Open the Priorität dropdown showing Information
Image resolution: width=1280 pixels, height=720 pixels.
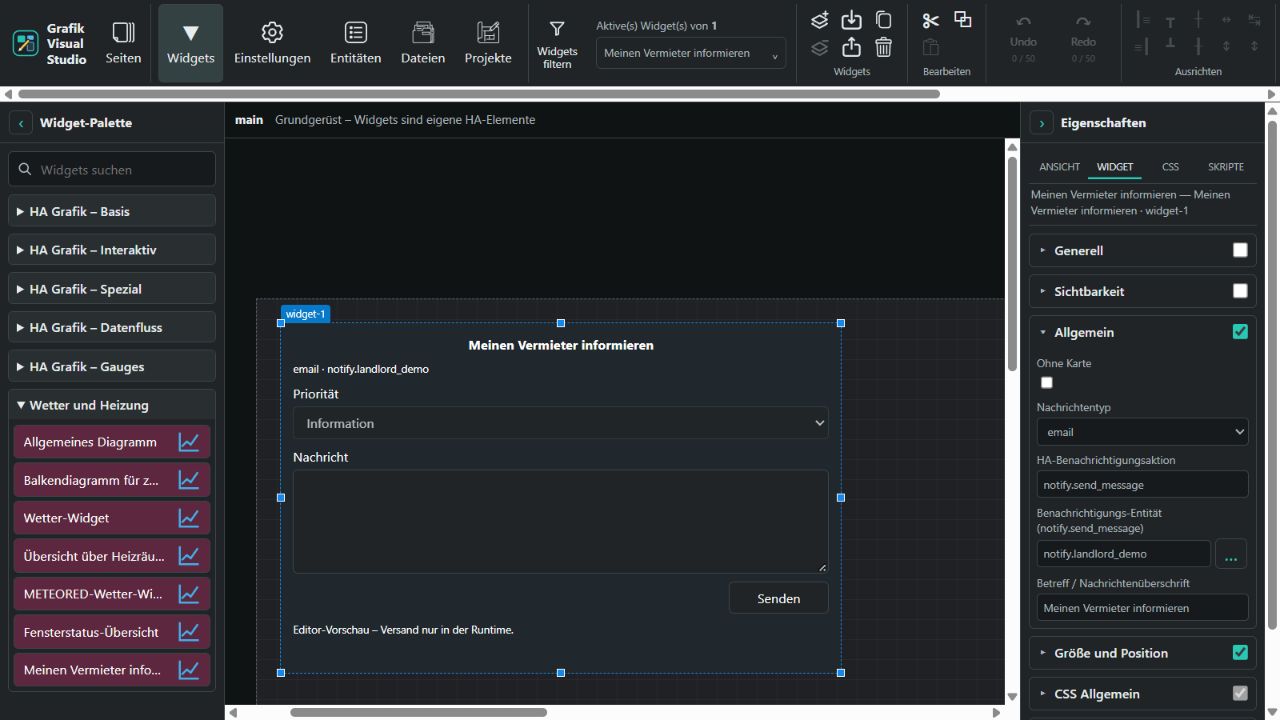tap(561, 423)
